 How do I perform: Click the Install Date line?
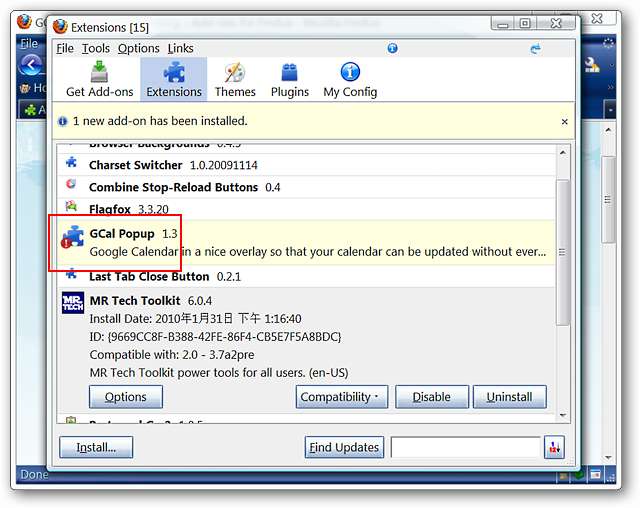196,319
